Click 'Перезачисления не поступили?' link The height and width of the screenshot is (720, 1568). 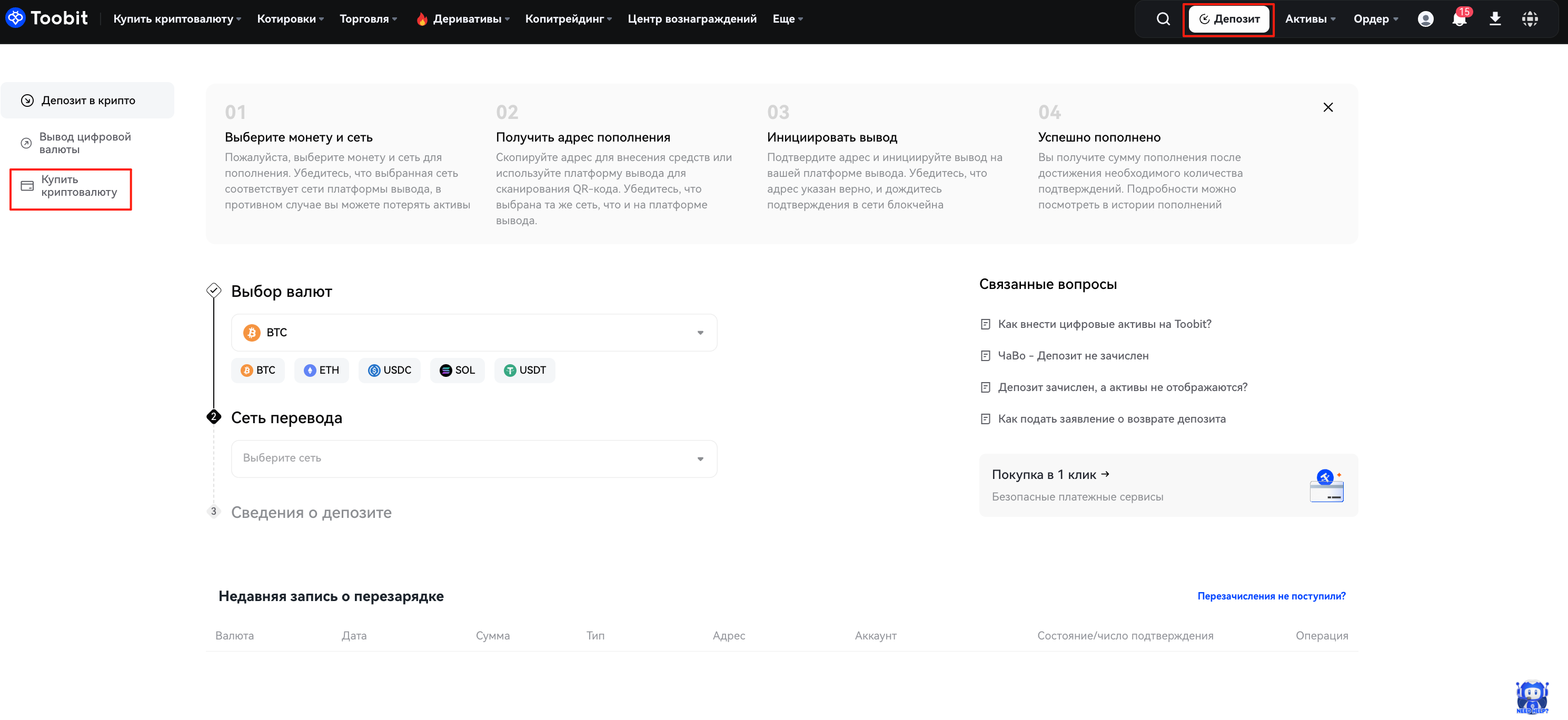[1271, 596]
